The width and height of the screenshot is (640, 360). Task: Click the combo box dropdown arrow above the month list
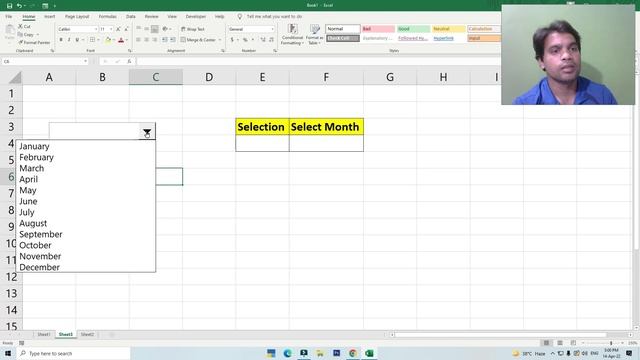(x=147, y=131)
